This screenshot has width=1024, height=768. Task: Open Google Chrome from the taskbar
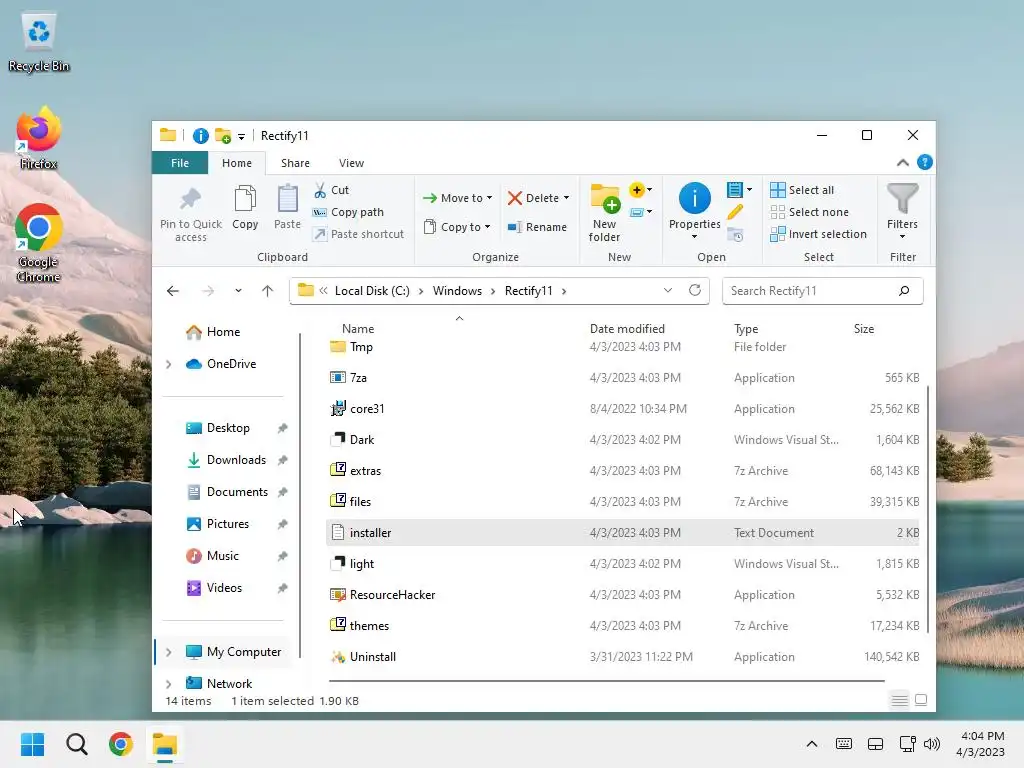coord(121,744)
